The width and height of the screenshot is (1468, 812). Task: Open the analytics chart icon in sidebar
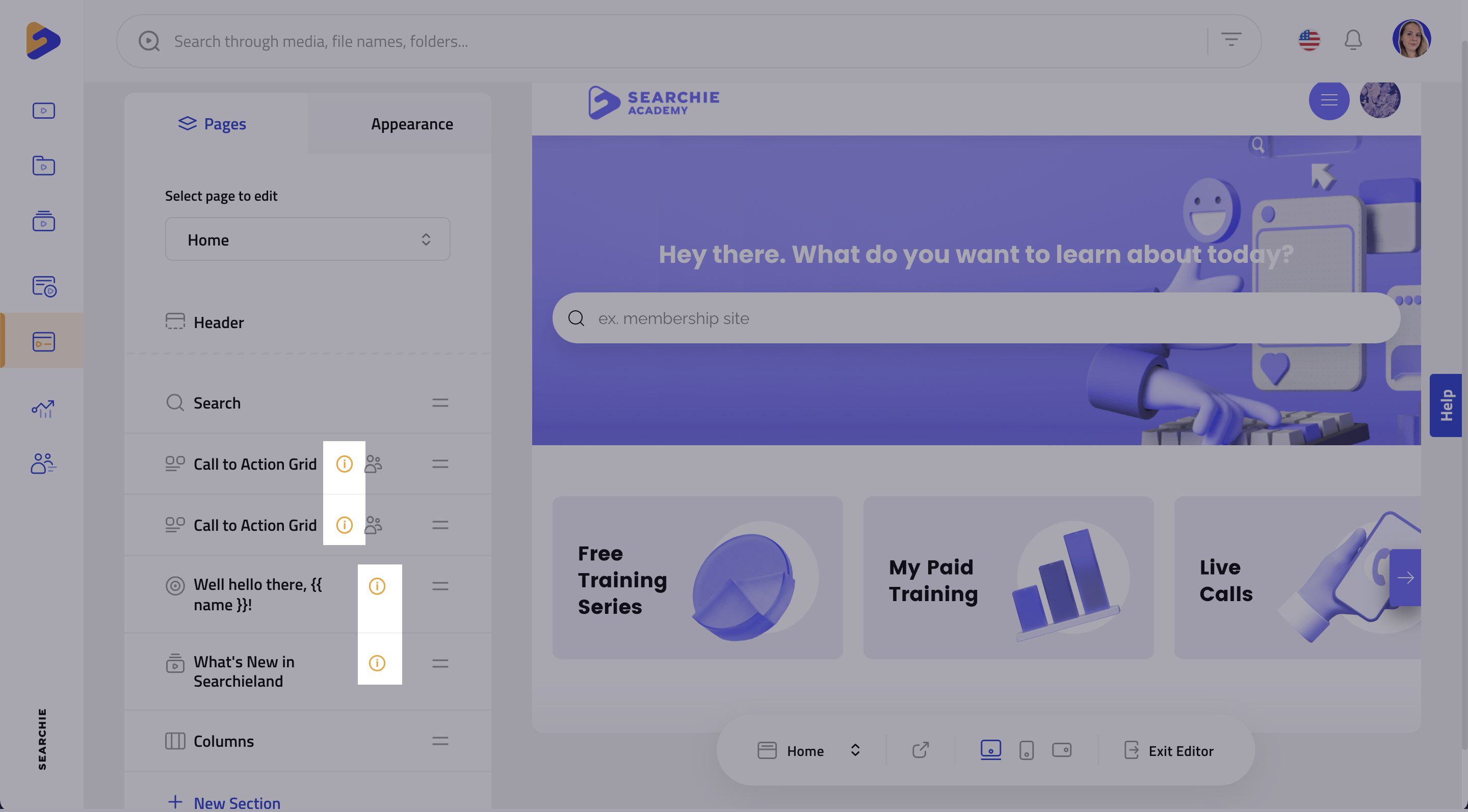(43, 408)
